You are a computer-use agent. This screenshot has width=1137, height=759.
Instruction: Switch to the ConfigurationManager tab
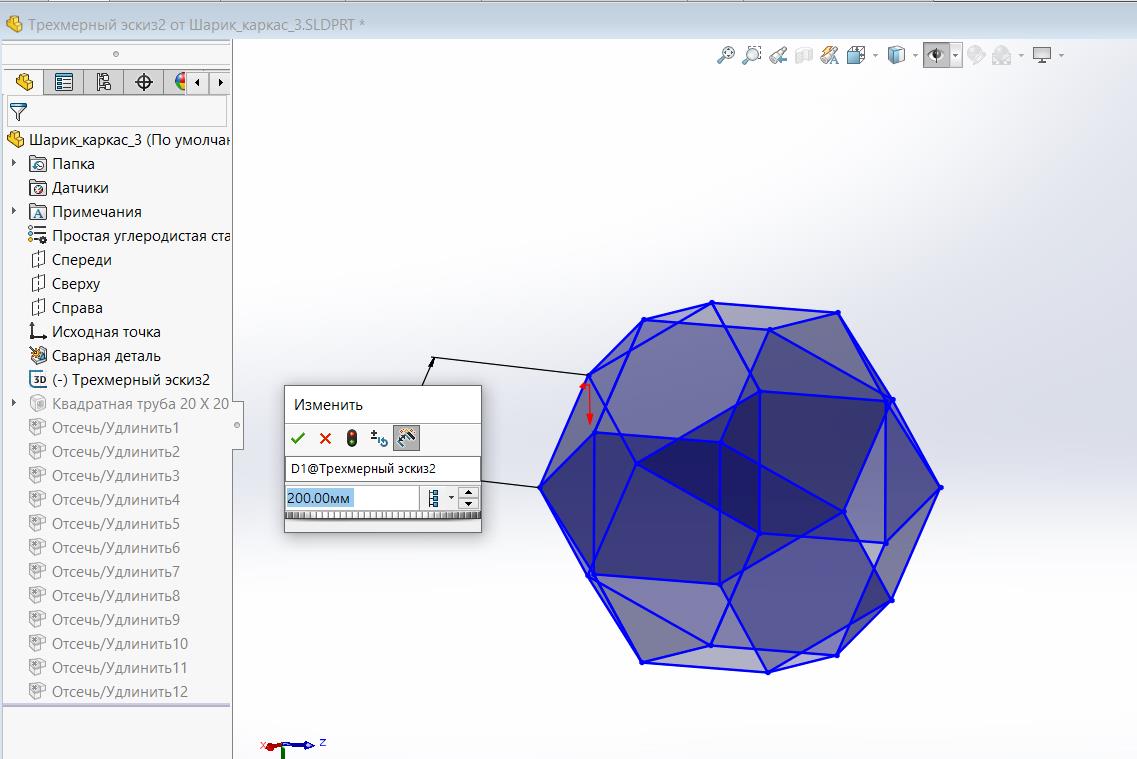pyautogui.click(x=104, y=82)
